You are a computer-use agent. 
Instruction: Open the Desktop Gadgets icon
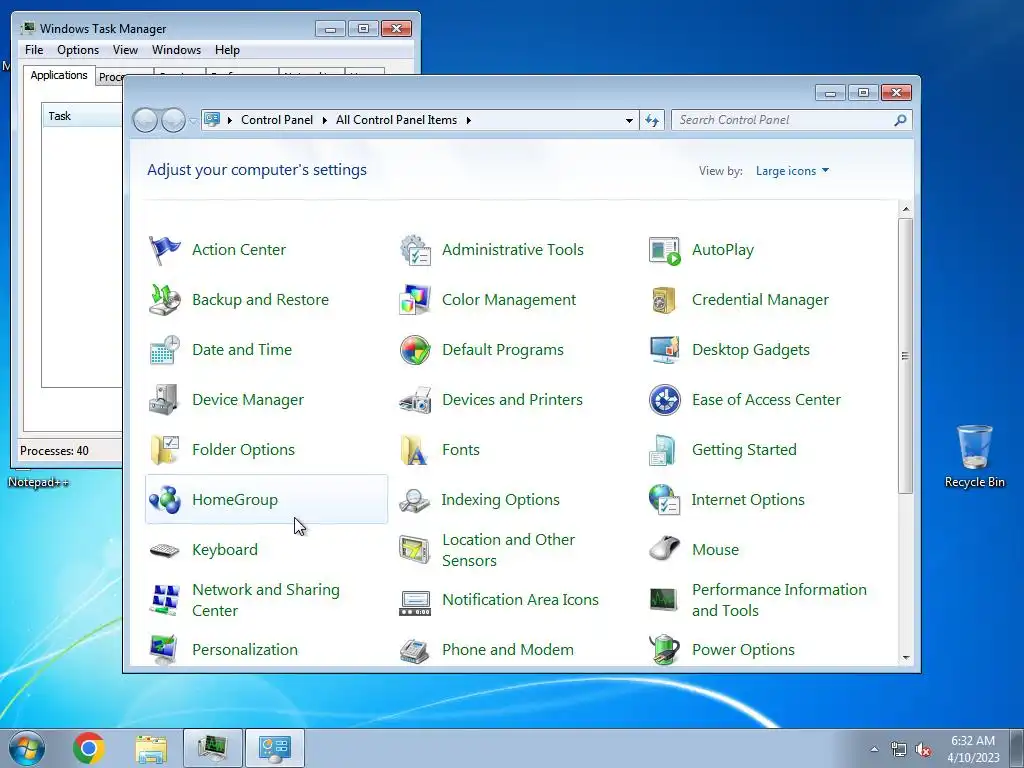click(x=665, y=350)
